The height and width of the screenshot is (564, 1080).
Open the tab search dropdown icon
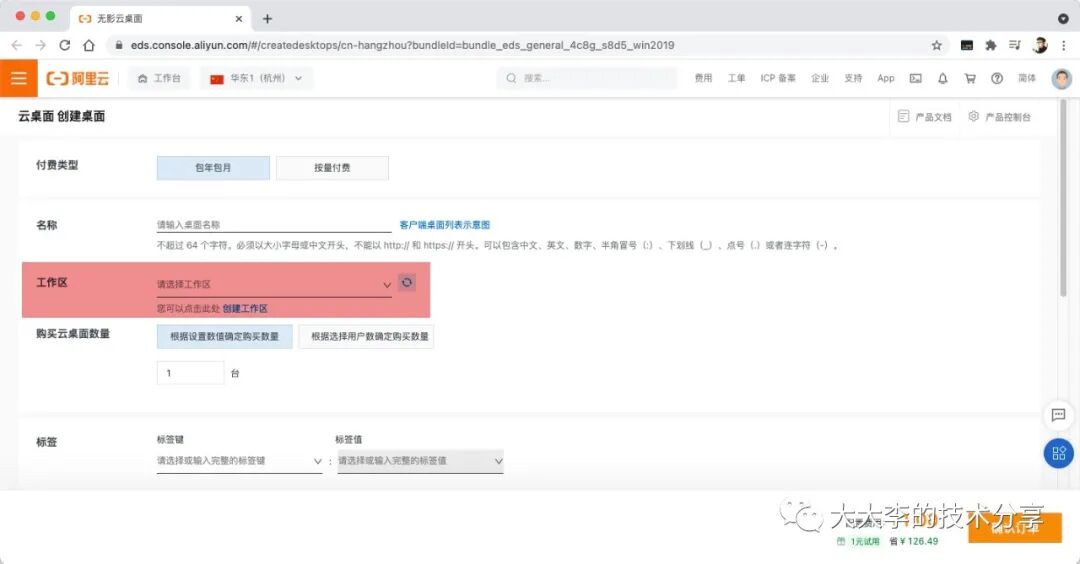click(x=1063, y=19)
